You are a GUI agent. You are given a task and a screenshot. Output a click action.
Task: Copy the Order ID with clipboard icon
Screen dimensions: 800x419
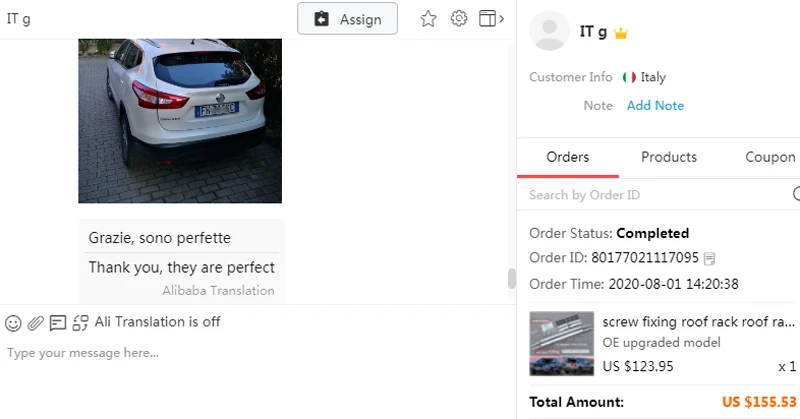[709, 259]
